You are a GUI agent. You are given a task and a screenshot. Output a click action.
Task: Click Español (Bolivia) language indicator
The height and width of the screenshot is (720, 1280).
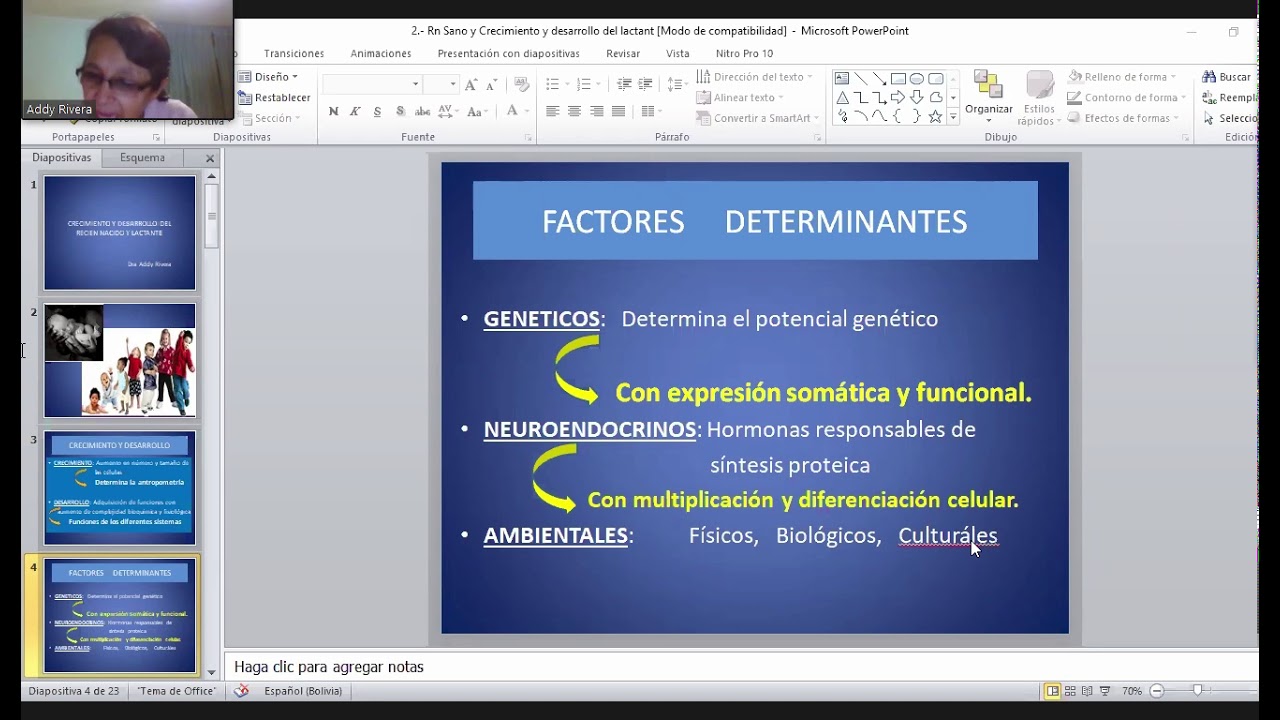tap(304, 691)
